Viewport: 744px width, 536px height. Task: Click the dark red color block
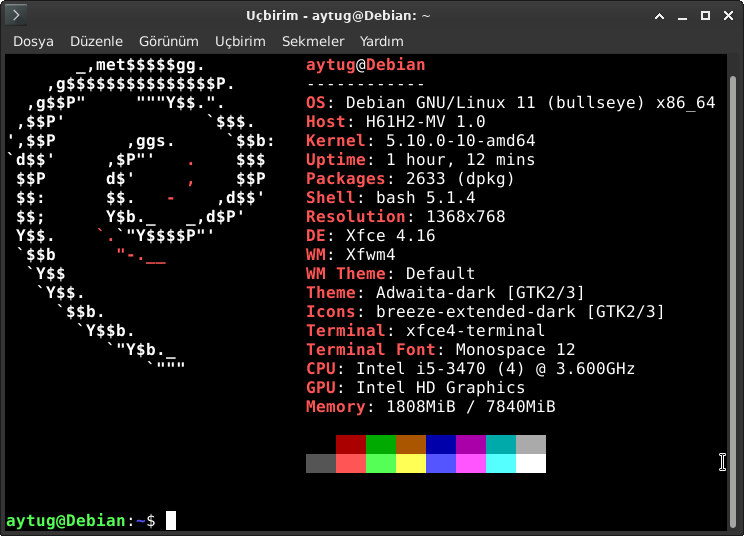click(351, 444)
